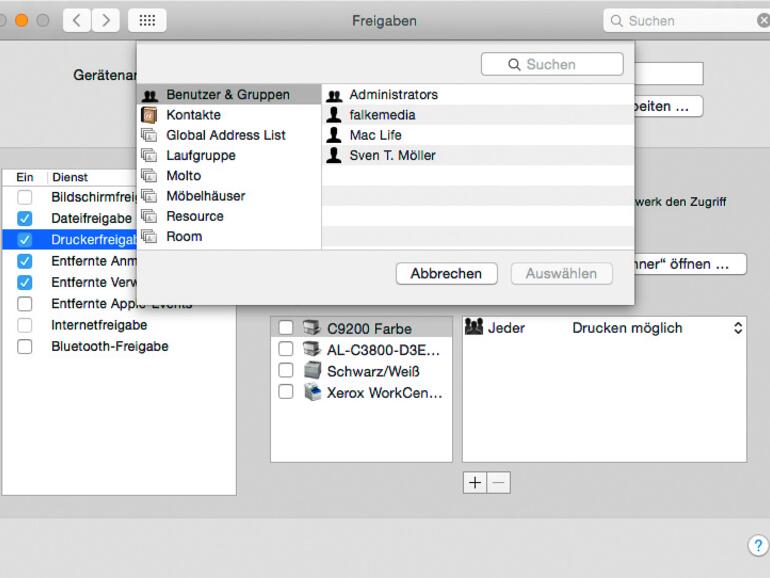Click the Global Address List icon

click(x=149, y=135)
